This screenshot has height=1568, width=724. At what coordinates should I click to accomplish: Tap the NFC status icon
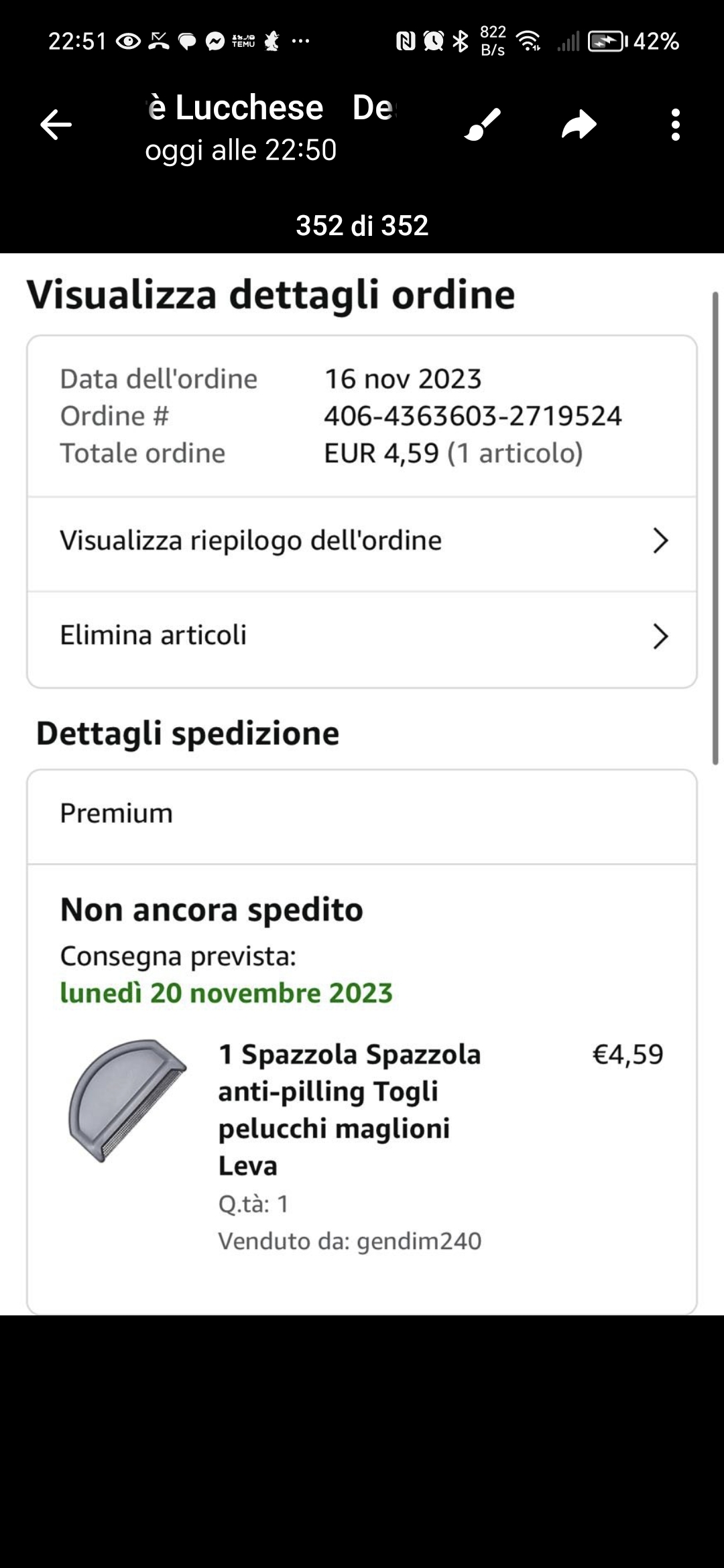pyautogui.click(x=406, y=42)
